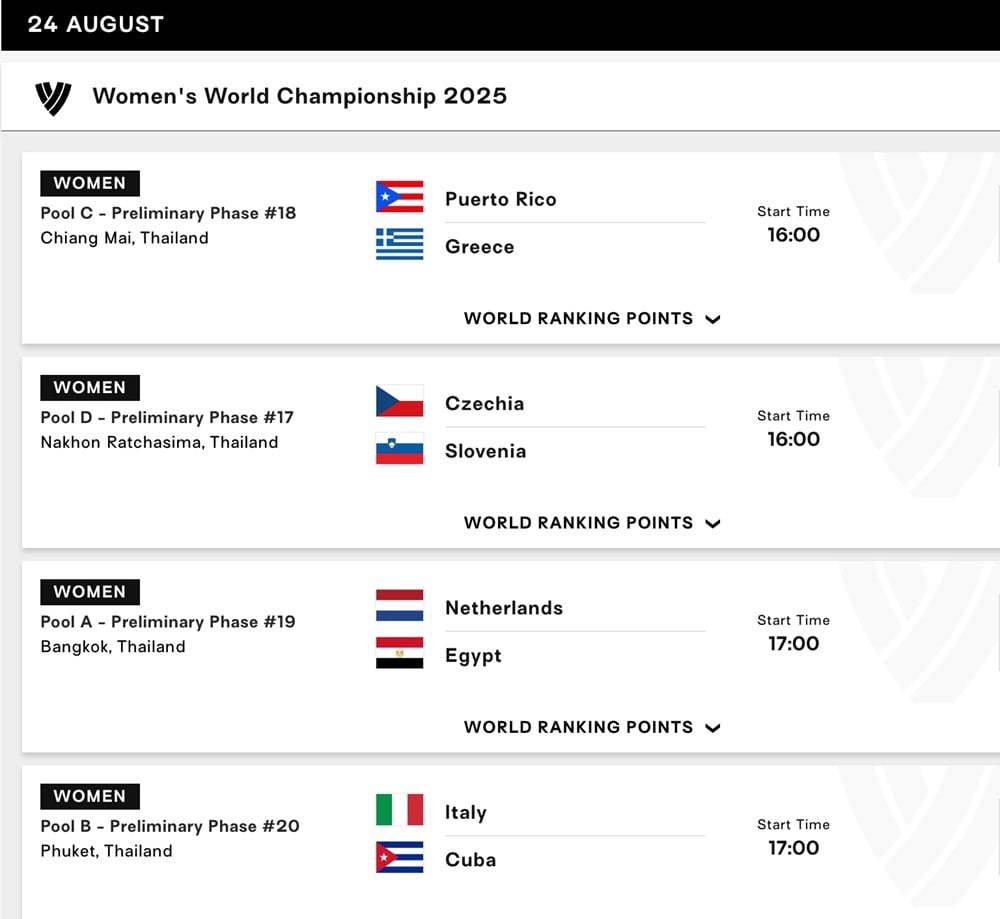Open Pool C Preliminary Phase #18 match details
The image size is (1000, 919).
tap(168, 213)
